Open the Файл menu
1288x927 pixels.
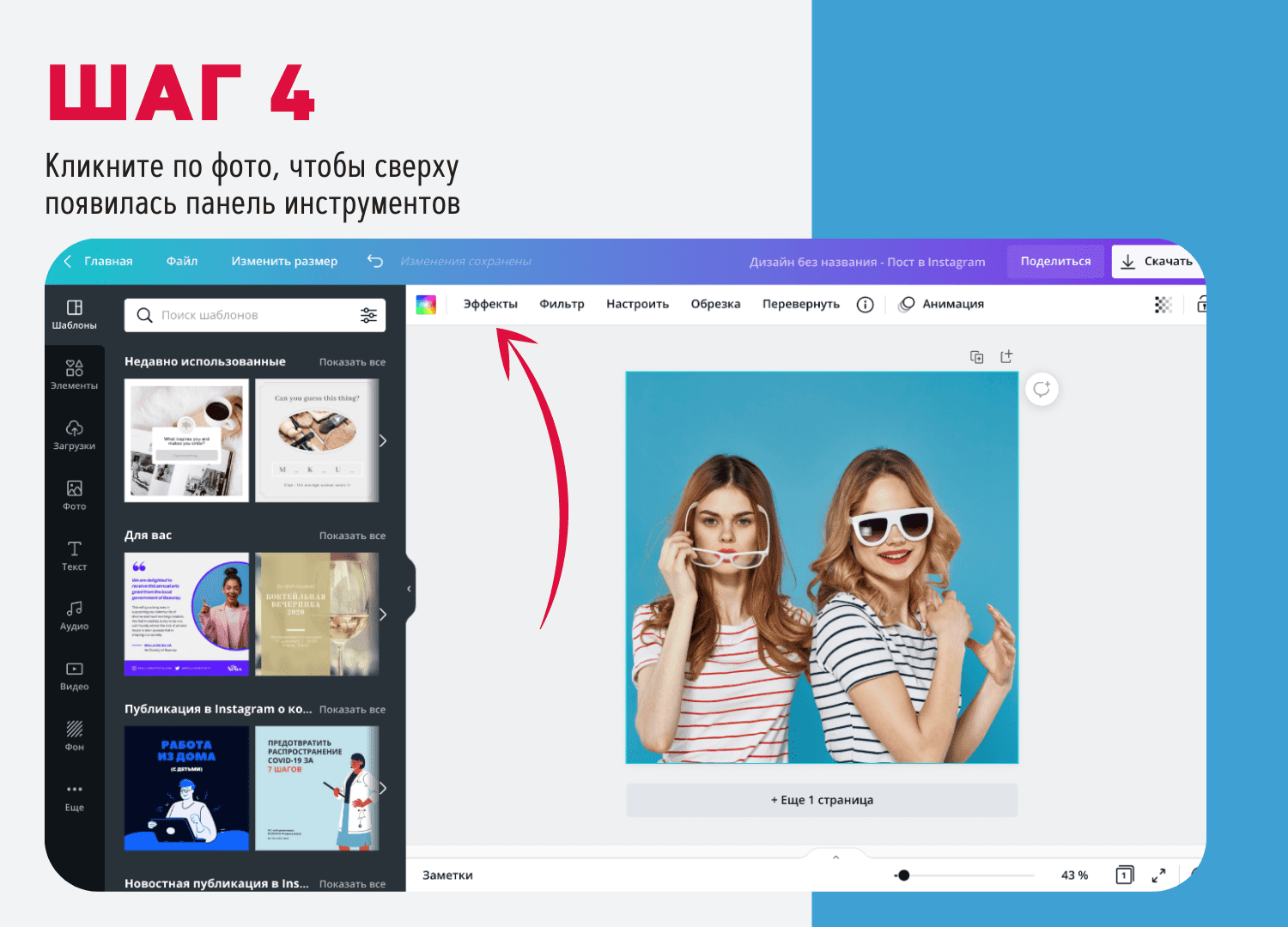(182, 261)
